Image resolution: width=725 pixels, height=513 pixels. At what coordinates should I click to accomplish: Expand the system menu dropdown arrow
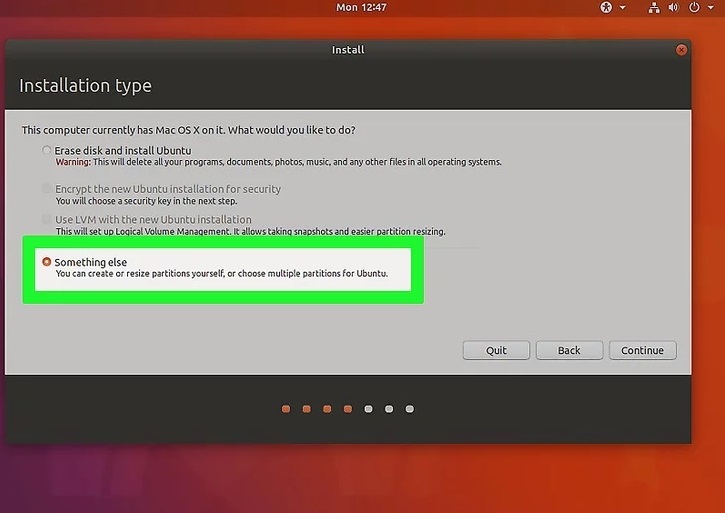point(711,7)
